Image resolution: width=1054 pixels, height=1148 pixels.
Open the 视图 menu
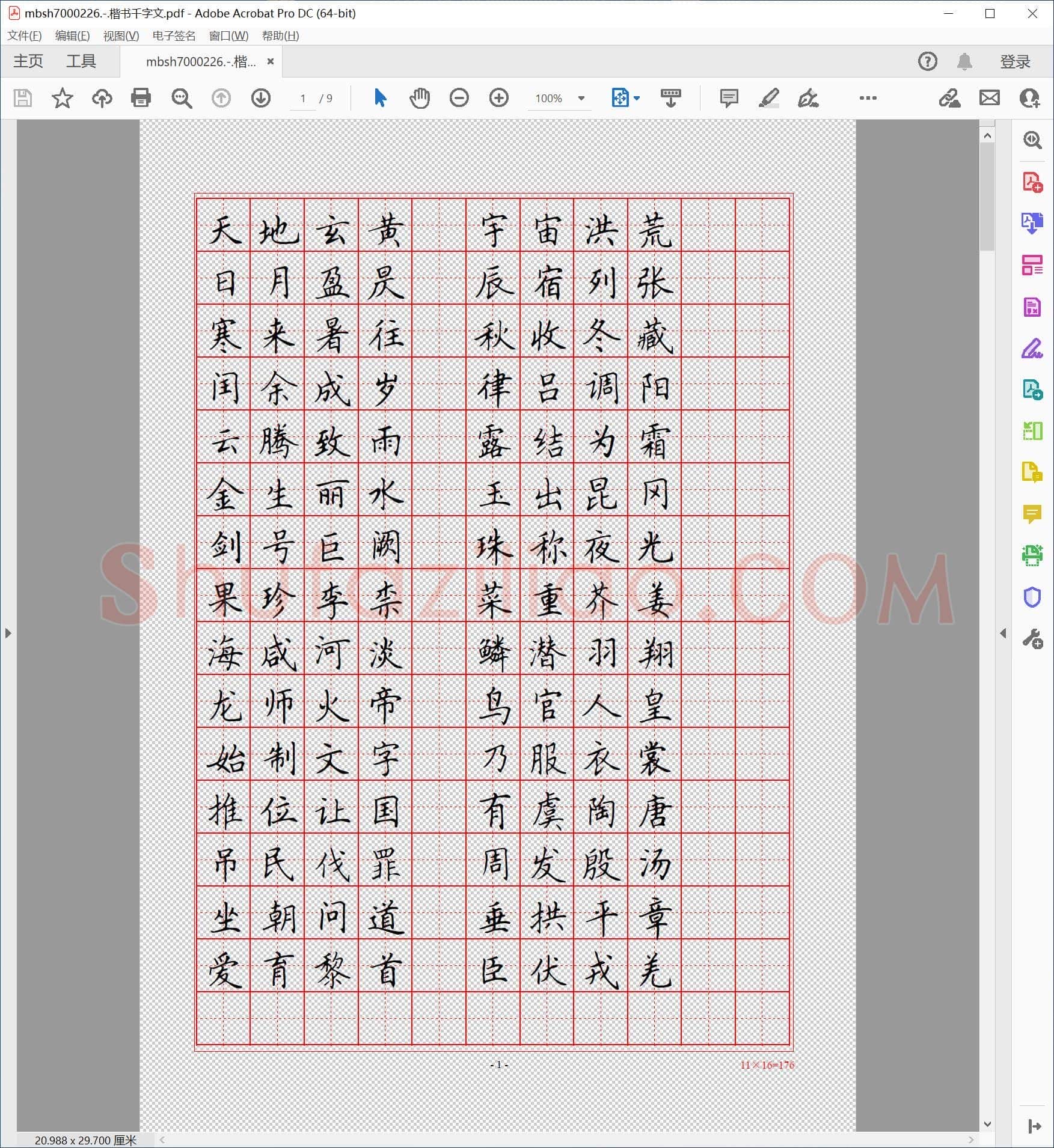pos(121,35)
